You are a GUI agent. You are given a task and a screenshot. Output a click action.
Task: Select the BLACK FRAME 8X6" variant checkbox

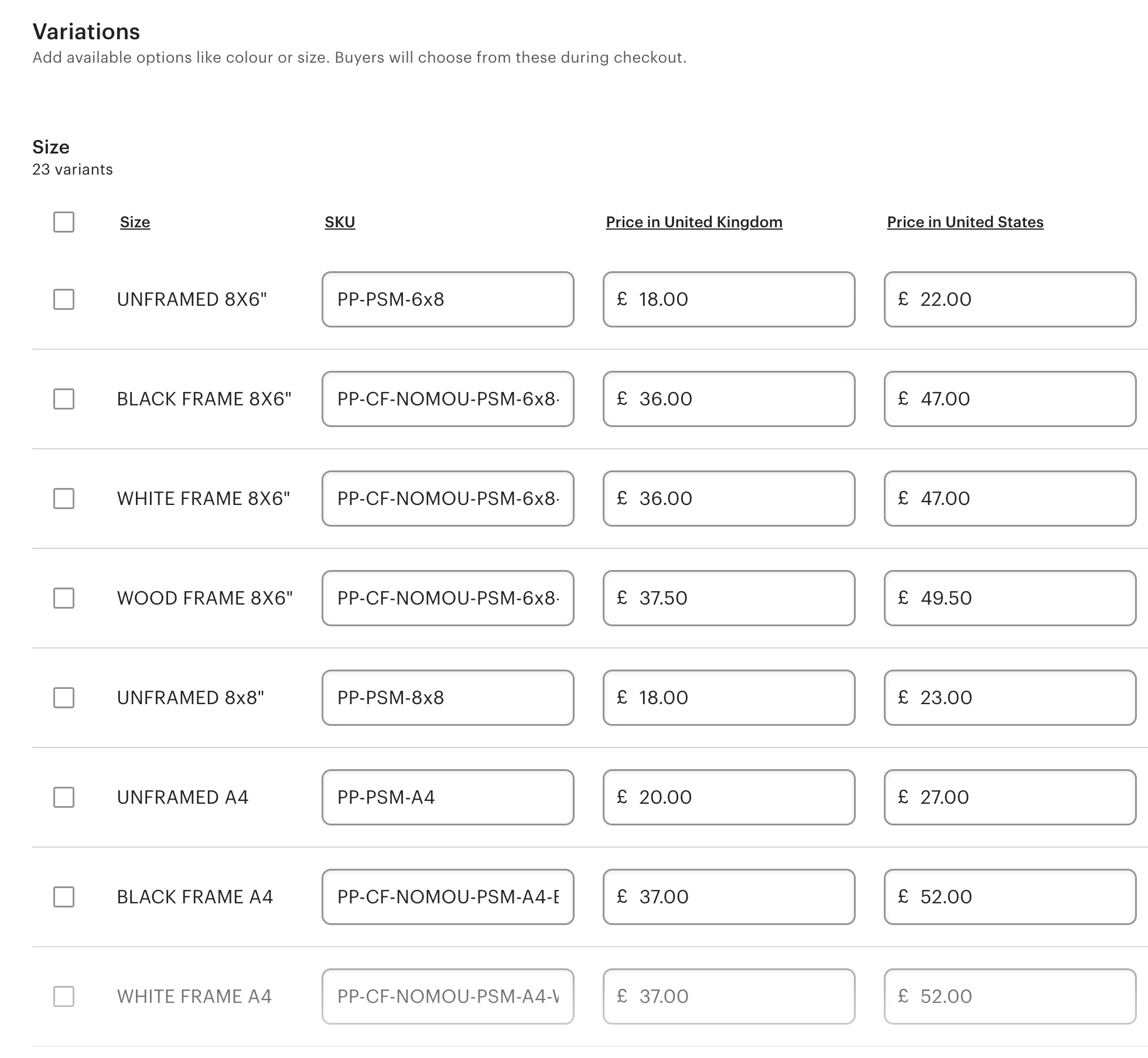click(x=64, y=399)
